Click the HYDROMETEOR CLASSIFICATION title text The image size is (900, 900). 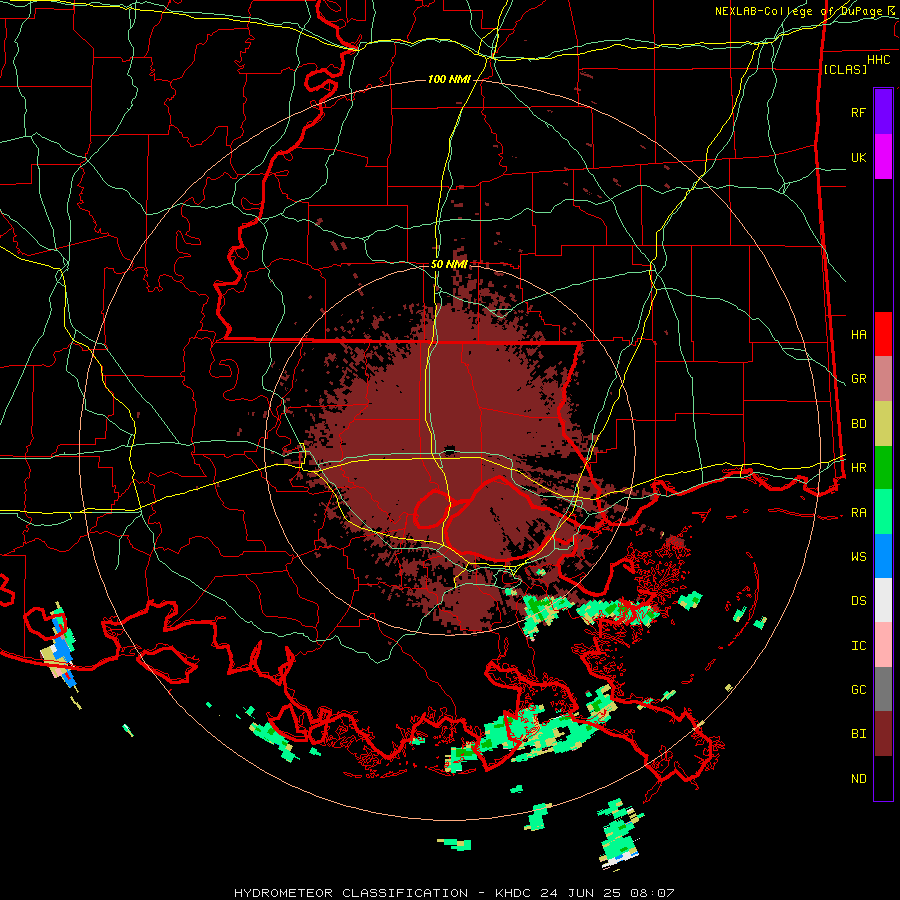tap(351, 893)
